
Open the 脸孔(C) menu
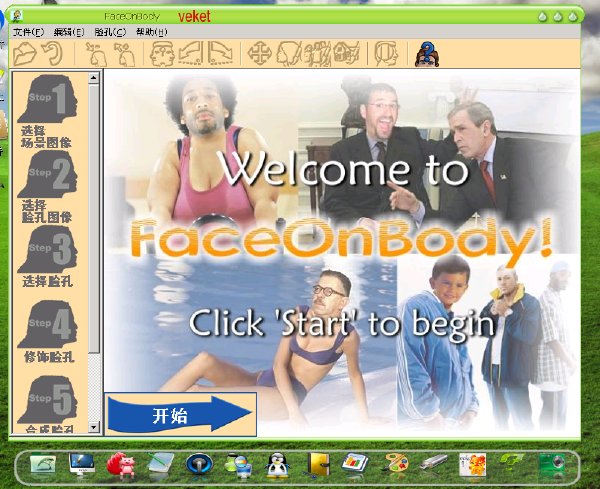110,32
